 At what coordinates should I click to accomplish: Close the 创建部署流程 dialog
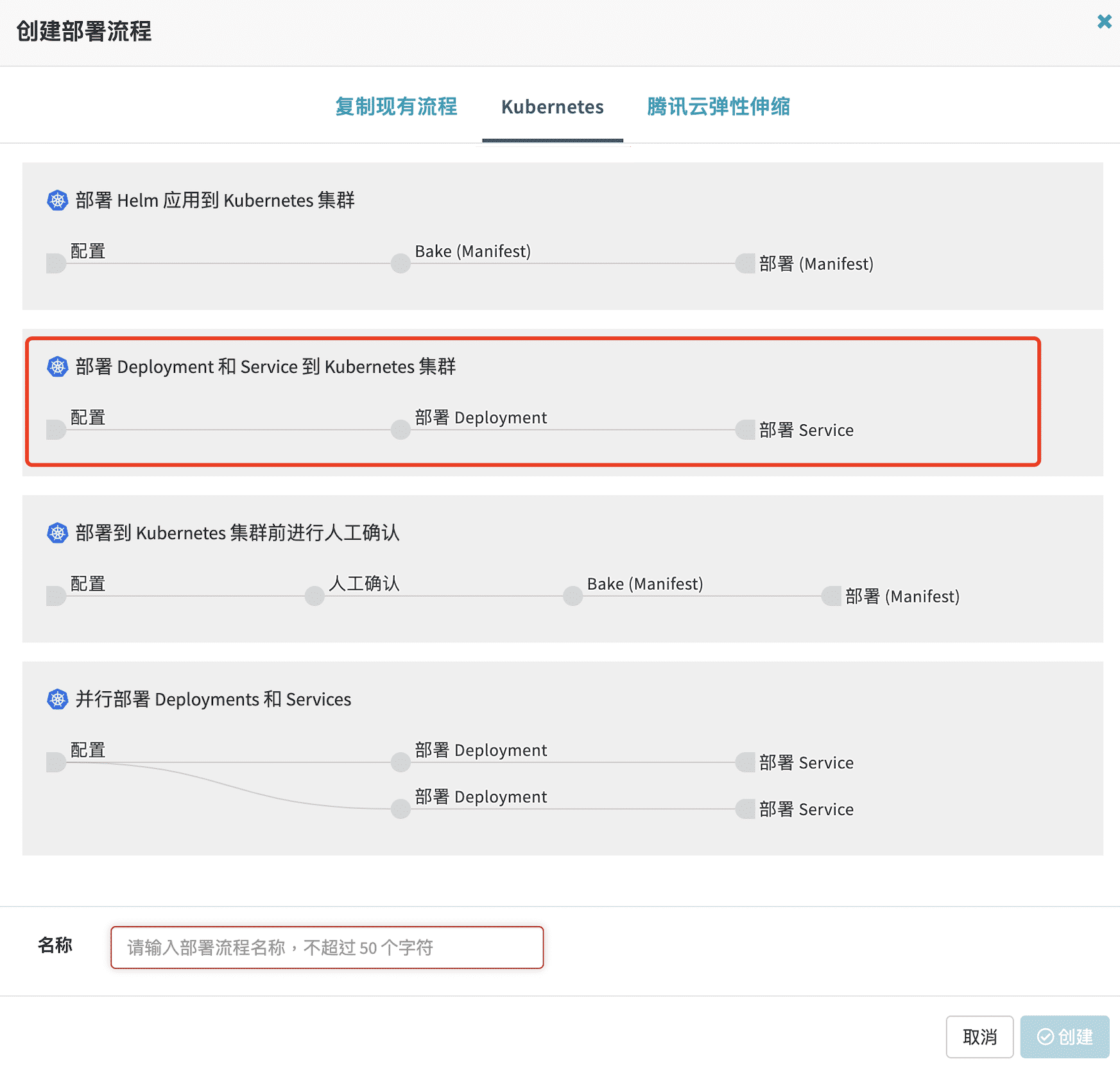(1104, 22)
